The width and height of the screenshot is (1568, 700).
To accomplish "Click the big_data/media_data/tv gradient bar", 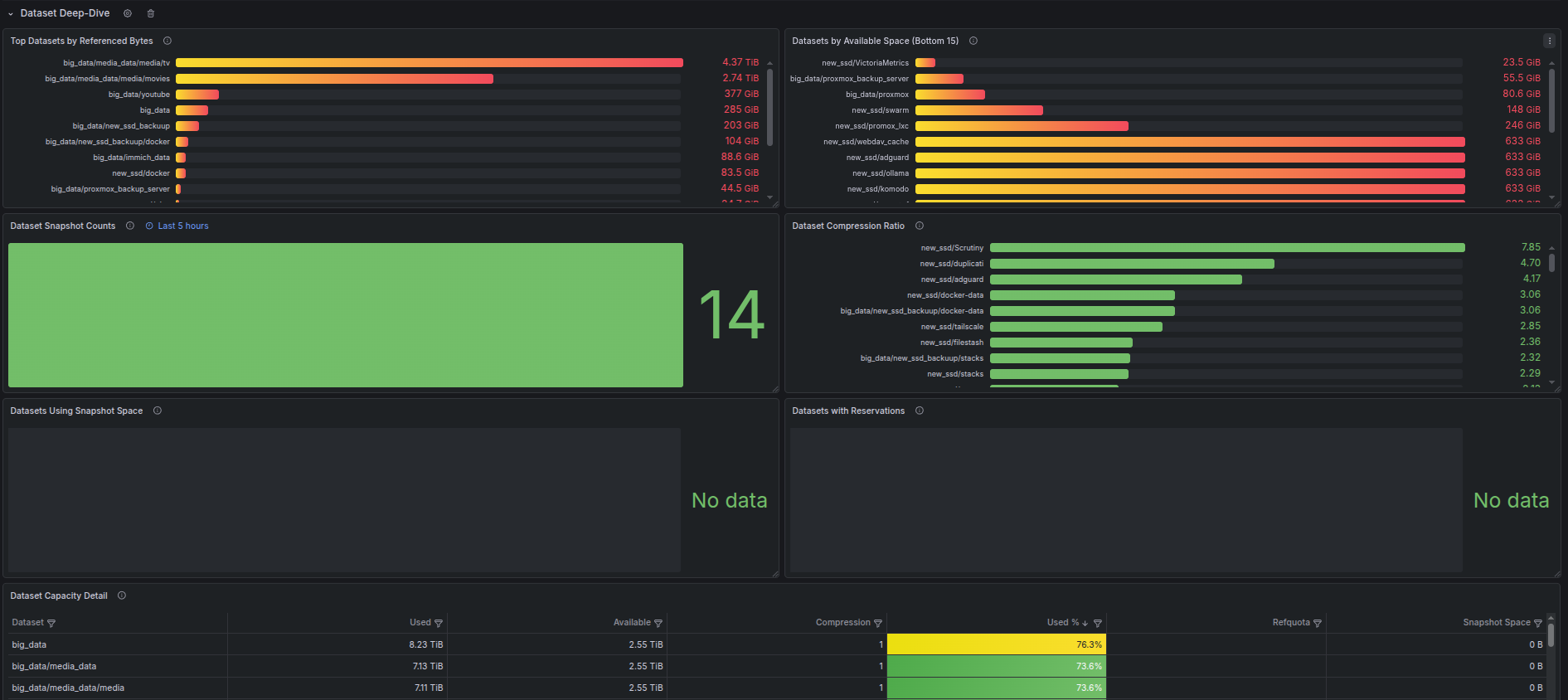I will 430,63.
